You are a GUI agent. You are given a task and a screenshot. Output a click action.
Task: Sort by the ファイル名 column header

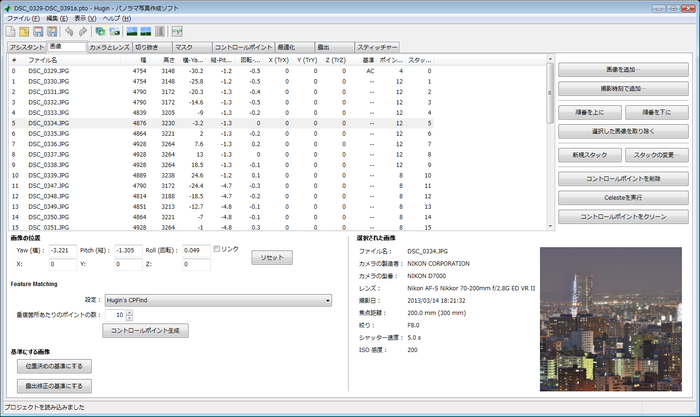click(74, 60)
